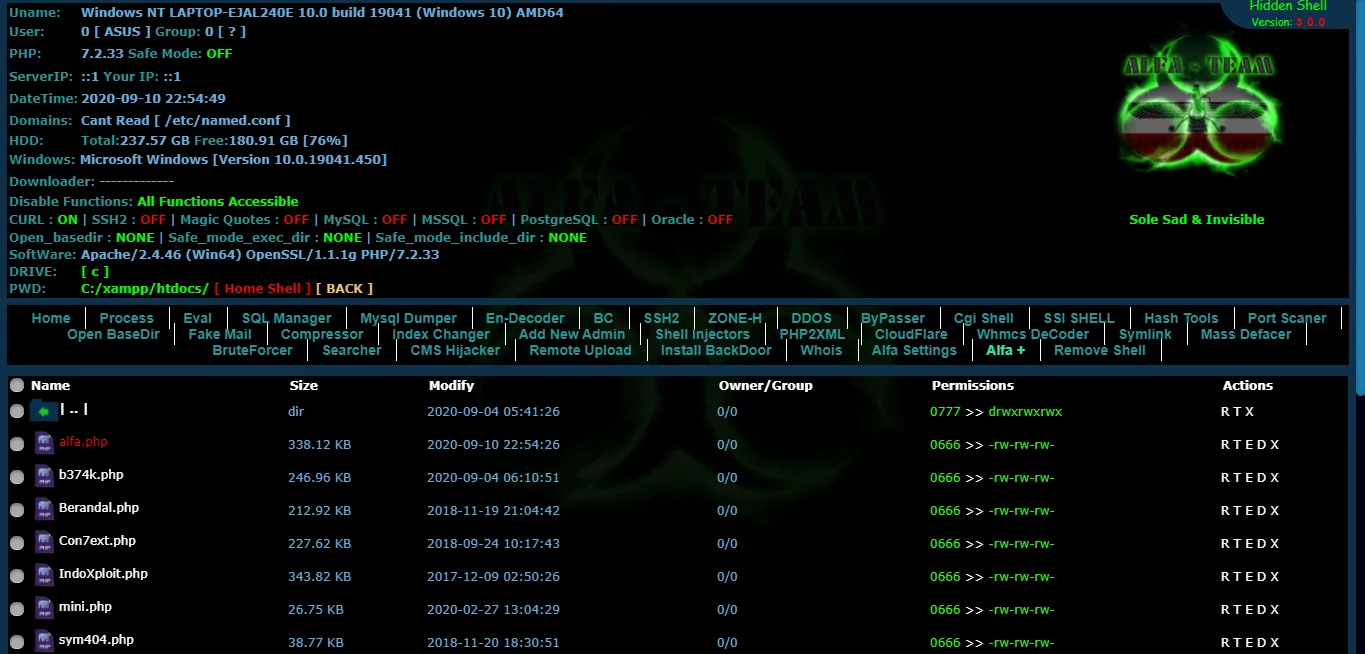The height and width of the screenshot is (654, 1365).
Task: Click the Con7ext.php file icon
Action: point(44,541)
